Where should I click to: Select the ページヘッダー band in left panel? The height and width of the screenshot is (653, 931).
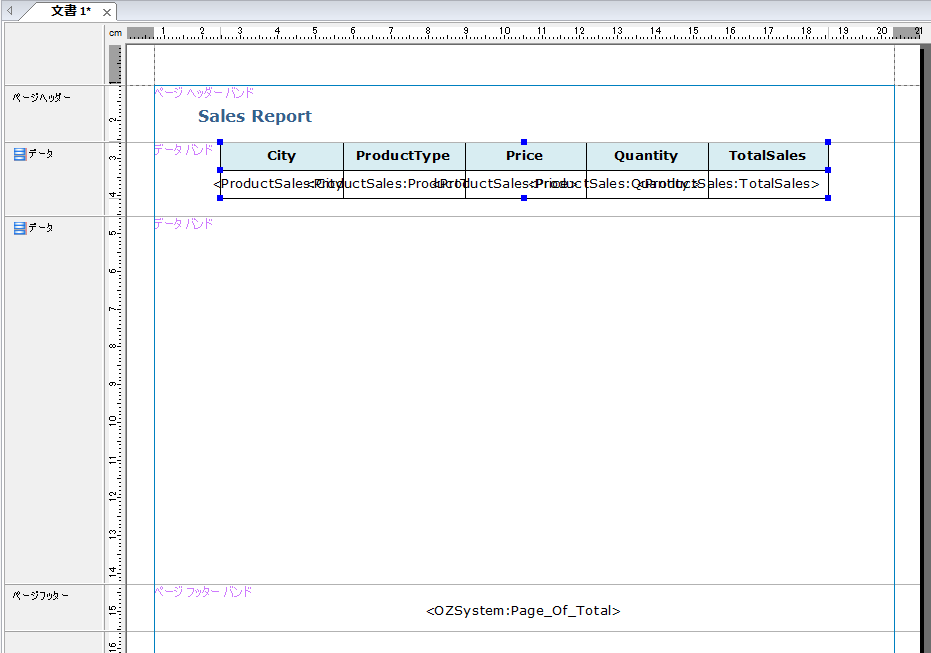pyautogui.click(x=41, y=98)
